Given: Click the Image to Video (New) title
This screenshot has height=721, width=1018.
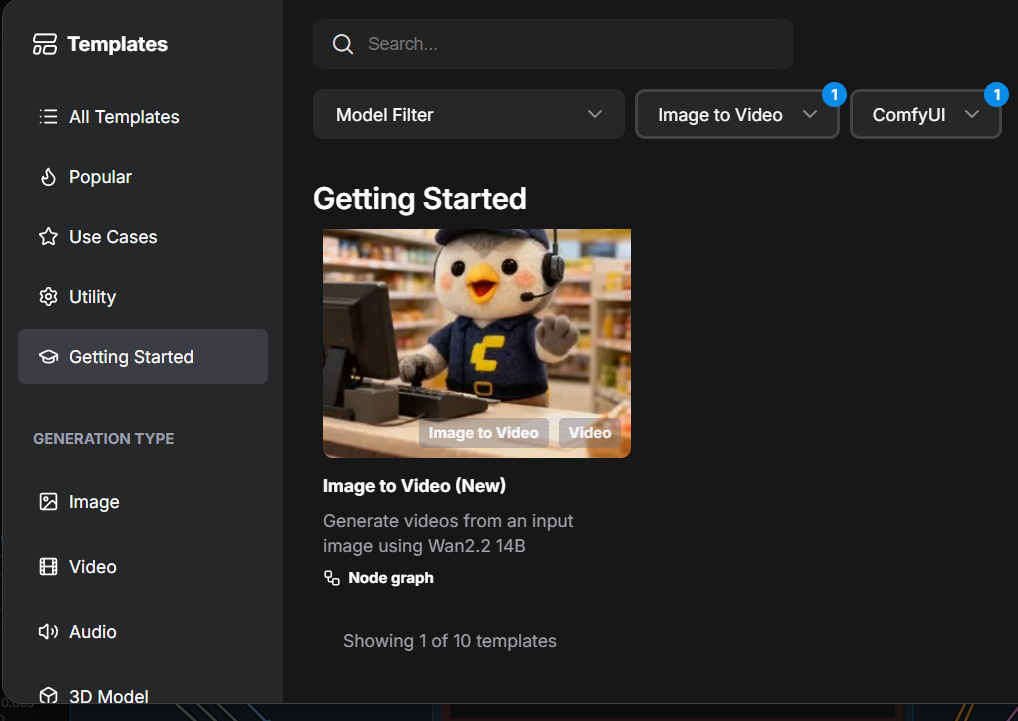Looking at the screenshot, I should click(414, 485).
